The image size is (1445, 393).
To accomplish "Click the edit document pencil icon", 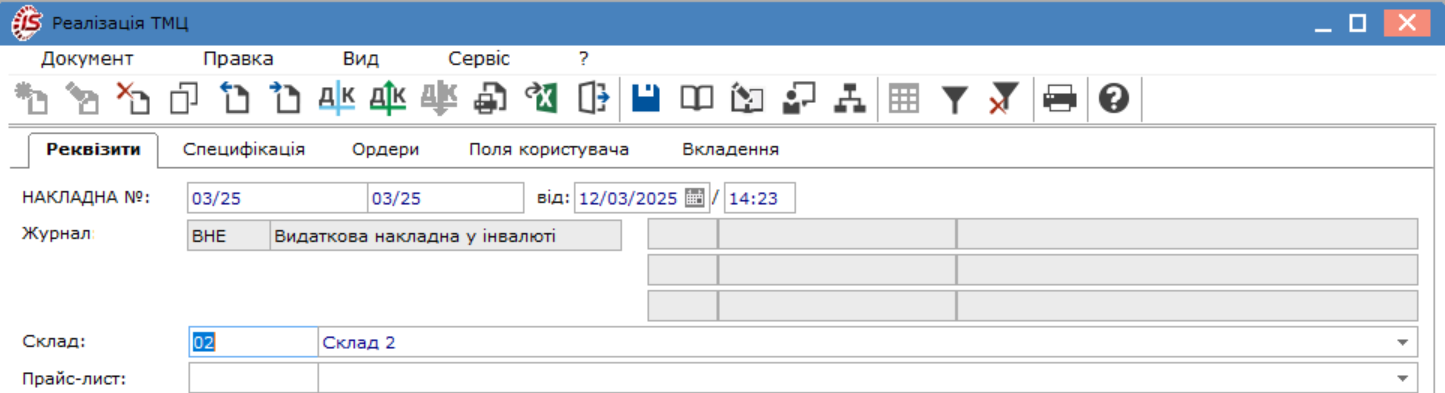I will (x=82, y=98).
